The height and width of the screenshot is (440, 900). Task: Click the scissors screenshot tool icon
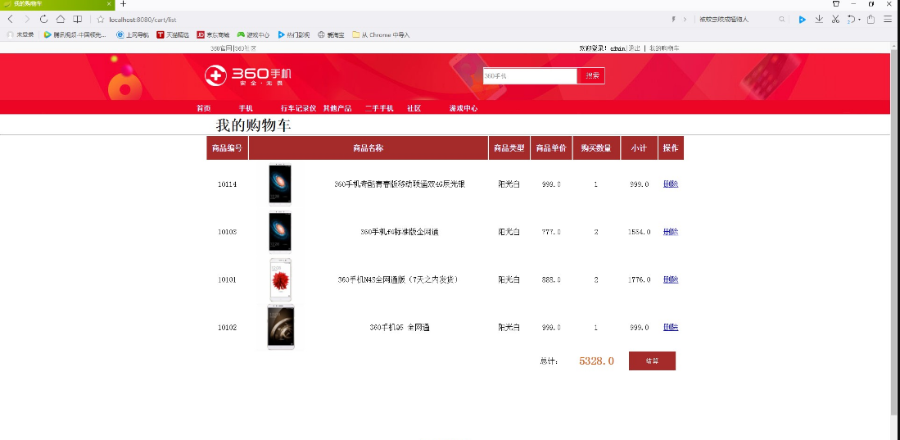point(836,19)
